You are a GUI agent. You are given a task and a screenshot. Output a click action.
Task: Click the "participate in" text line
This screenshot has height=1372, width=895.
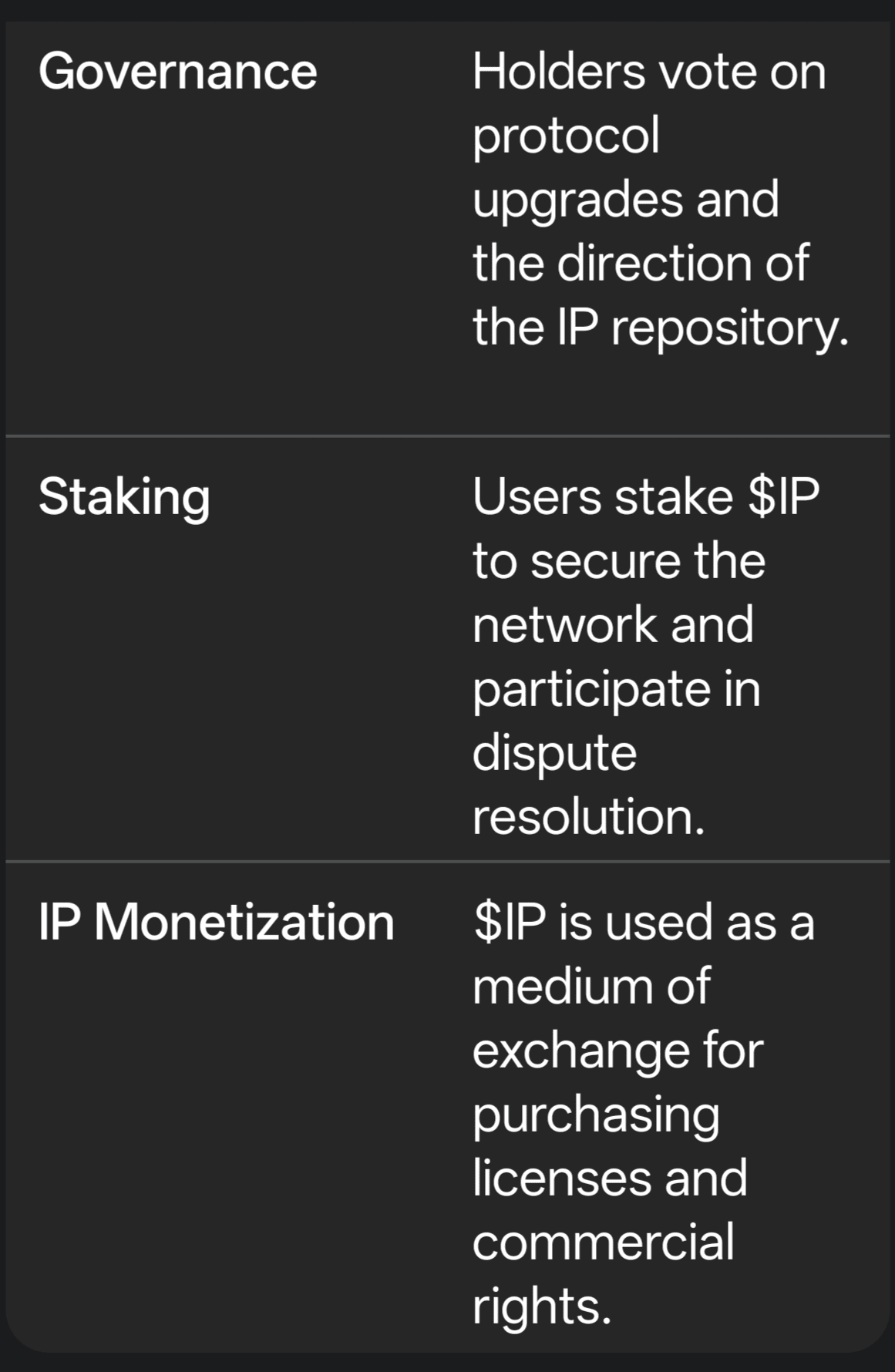tap(616, 688)
